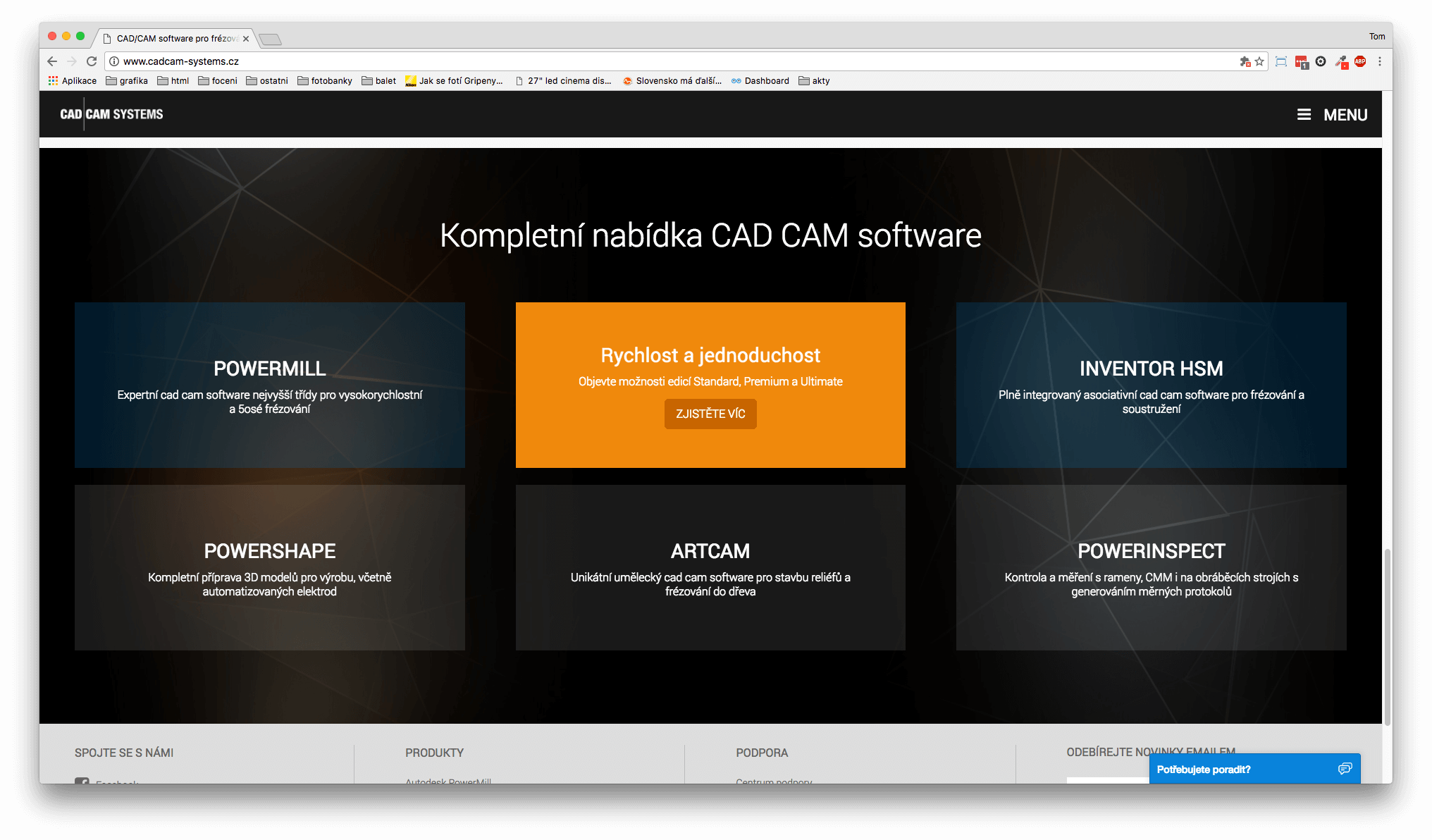
Task: Open a new tab with the tab button
Action: (x=271, y=39)
